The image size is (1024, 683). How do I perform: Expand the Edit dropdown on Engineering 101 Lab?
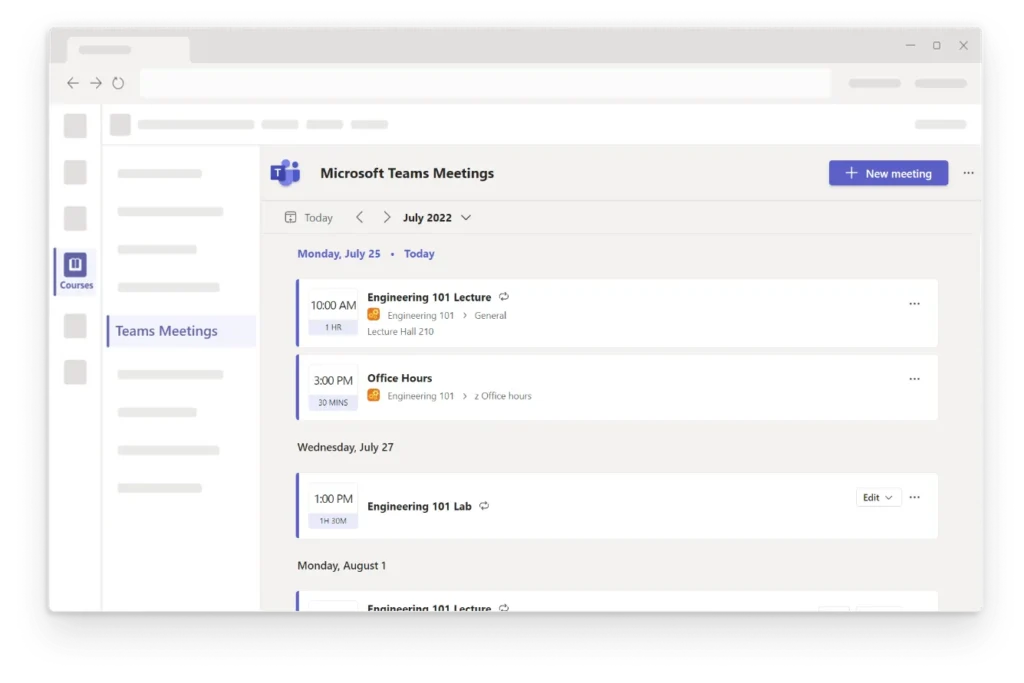point(878,497)
